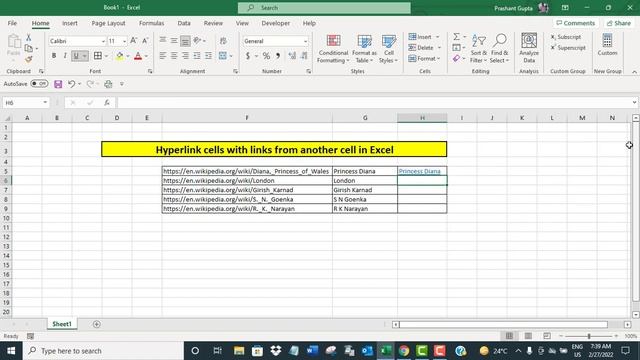Switch to Page Layout view icon
This screenshot has width=640, height=360.
[x=528, y=336]
